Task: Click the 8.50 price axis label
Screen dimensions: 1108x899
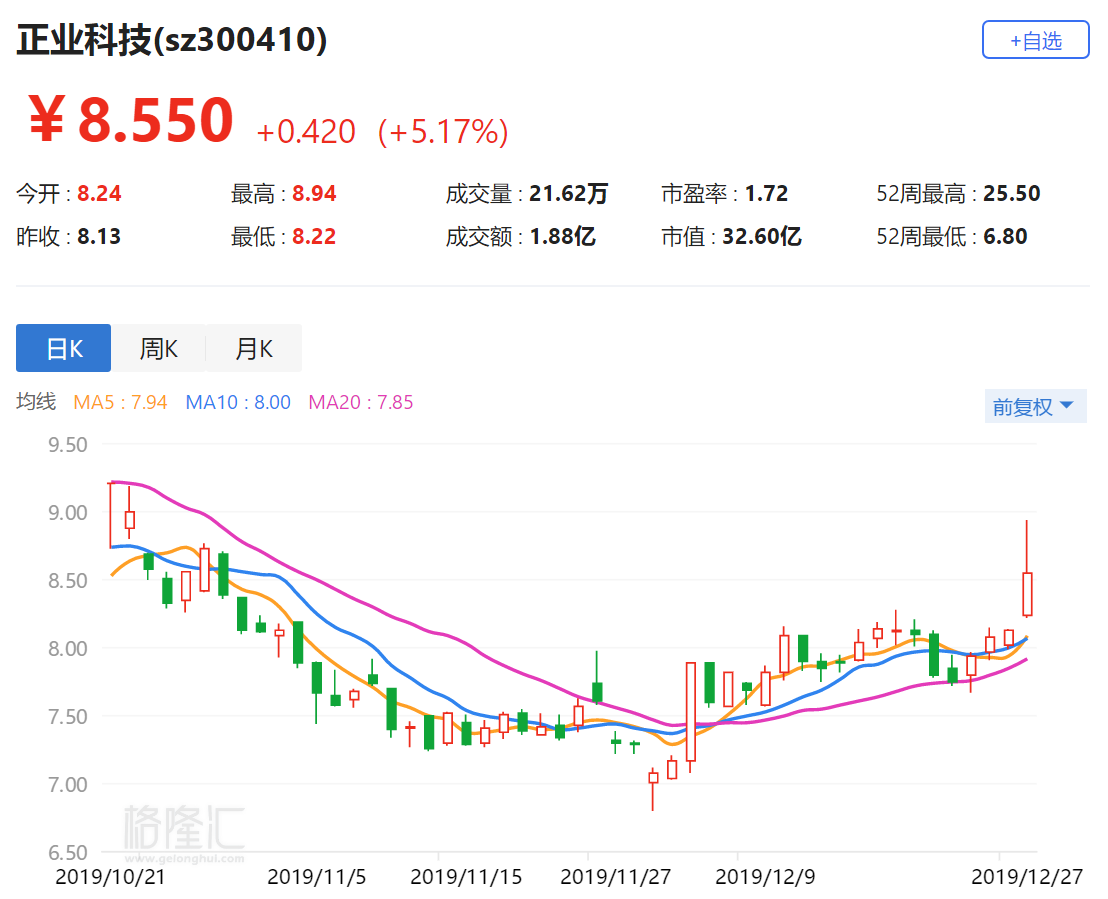Action: tap(68, 580)
